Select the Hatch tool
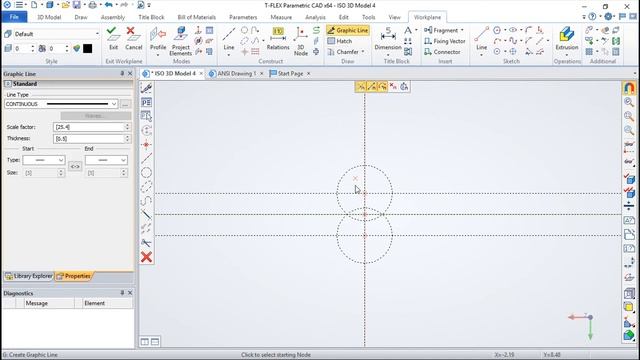 340,41
